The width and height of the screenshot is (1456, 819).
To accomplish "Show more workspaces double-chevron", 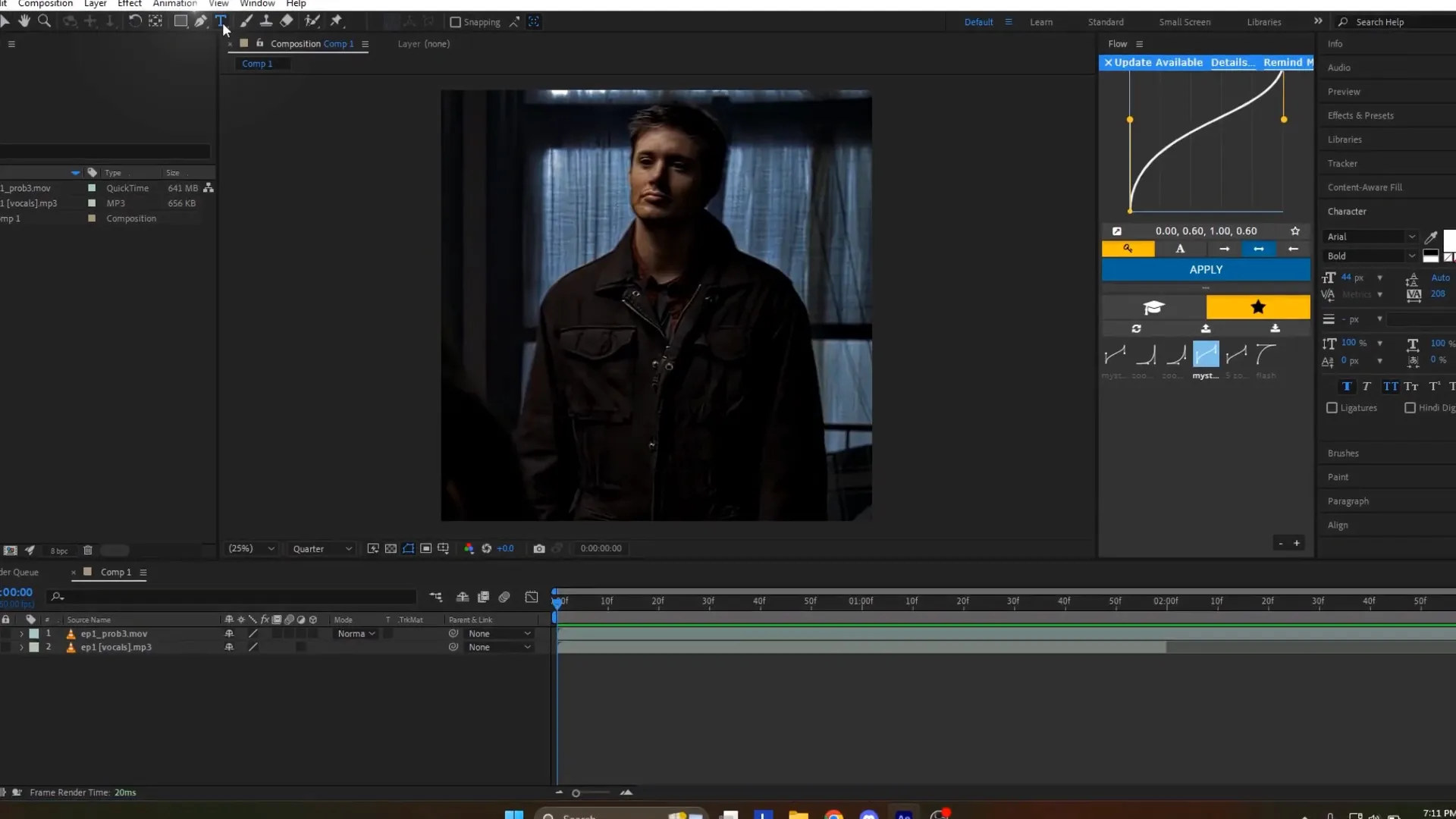I will point(1318,21).
